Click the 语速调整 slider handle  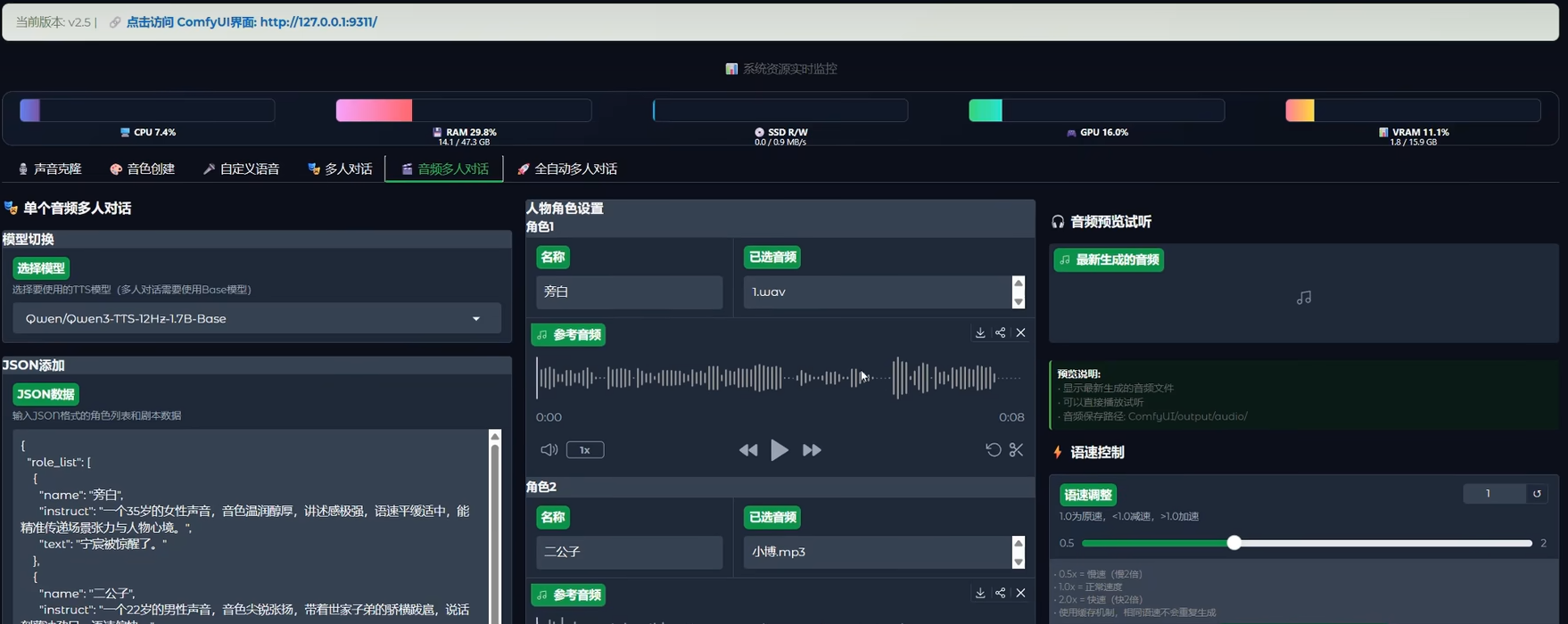pos(1234,543)
